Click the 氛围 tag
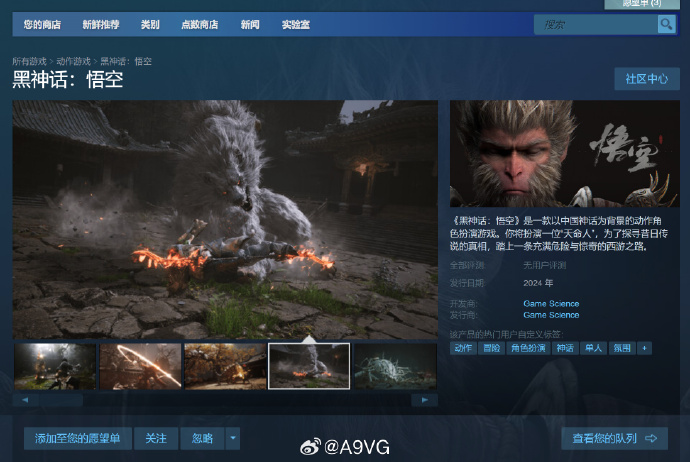This screenshot has height=462, width=690. pos(622,348)
